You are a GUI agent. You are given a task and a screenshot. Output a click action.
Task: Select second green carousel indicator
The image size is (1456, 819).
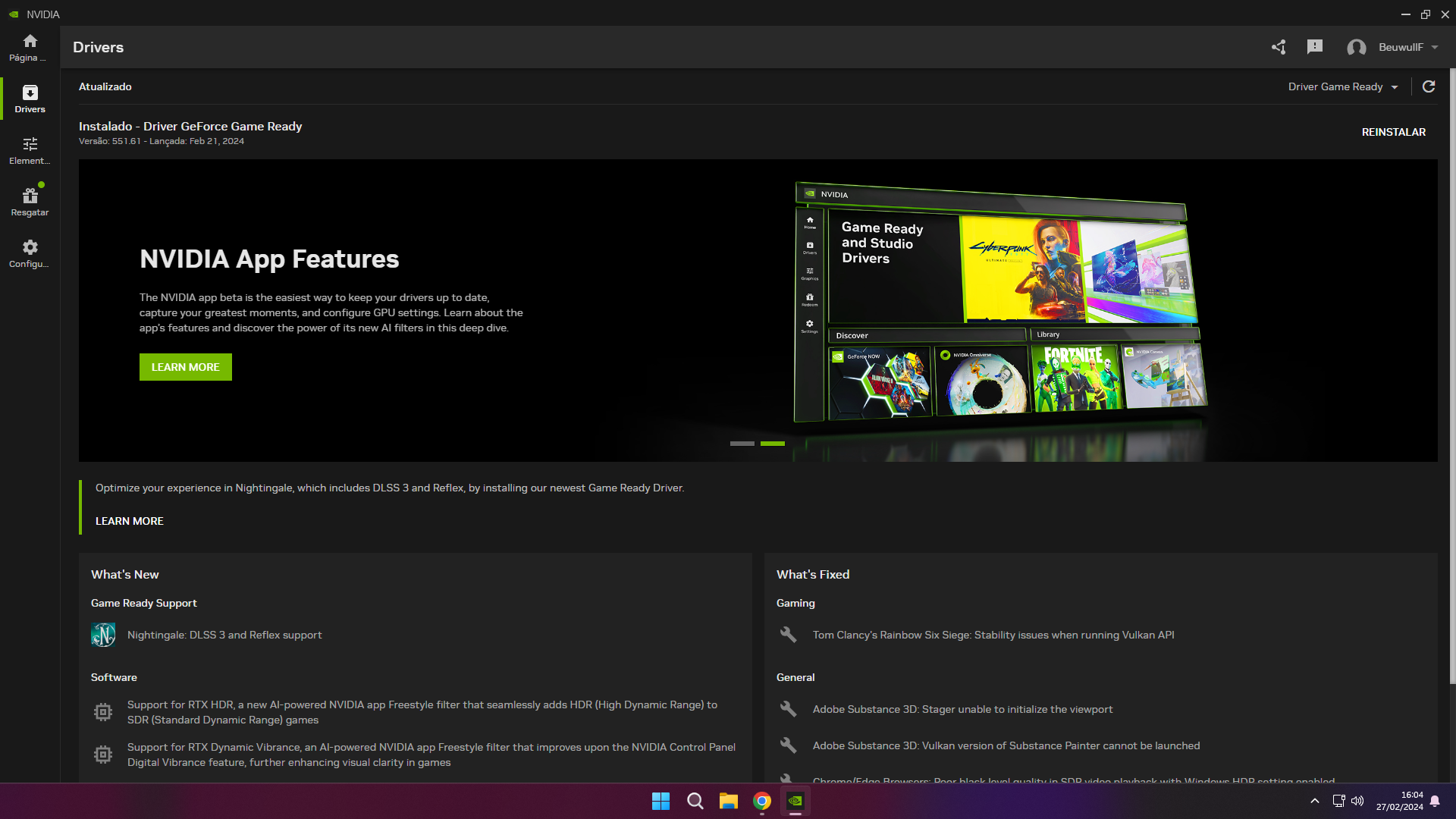point(773,444)
